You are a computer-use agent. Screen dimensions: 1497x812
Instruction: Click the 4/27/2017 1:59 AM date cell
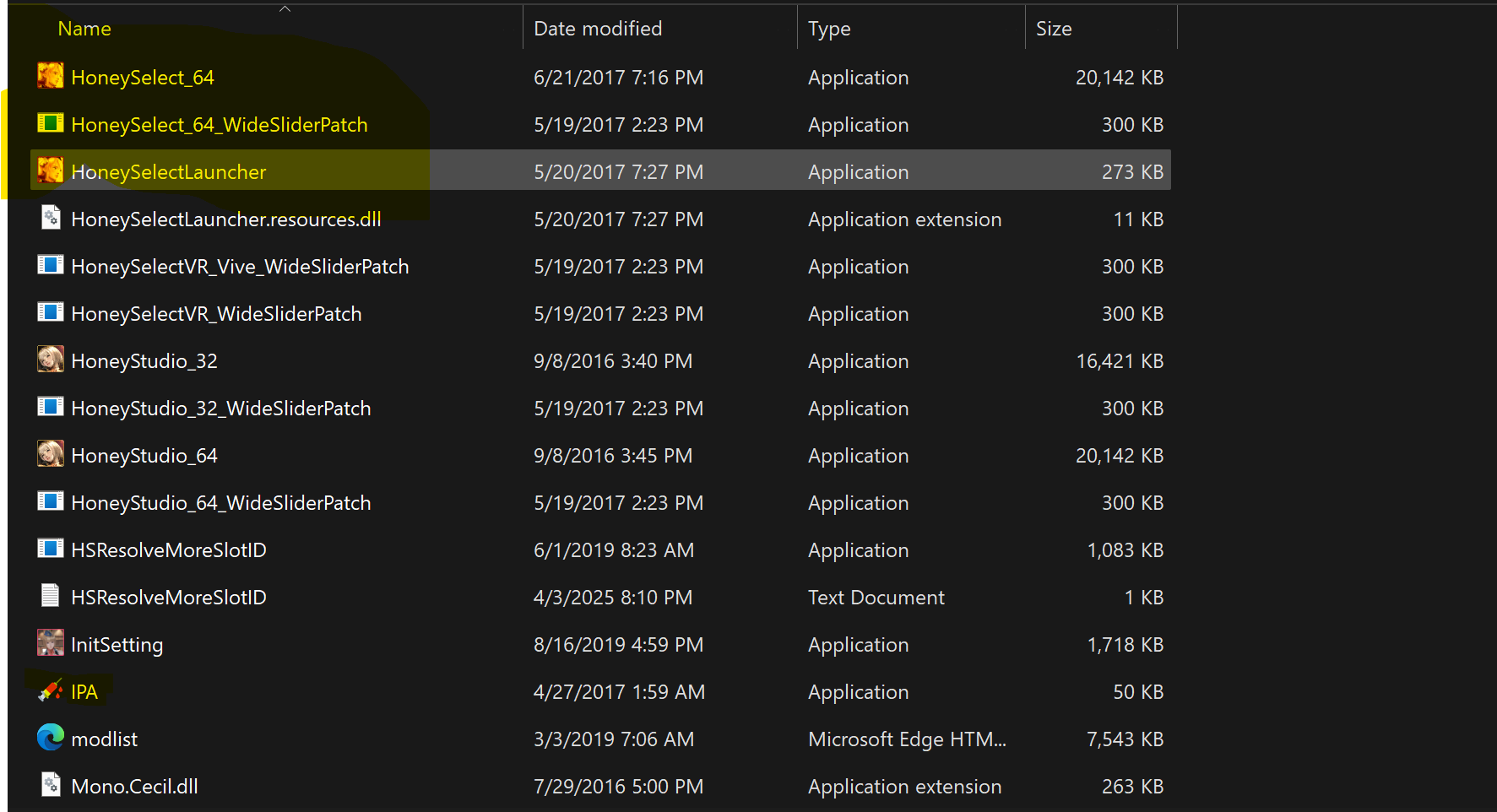619,692
